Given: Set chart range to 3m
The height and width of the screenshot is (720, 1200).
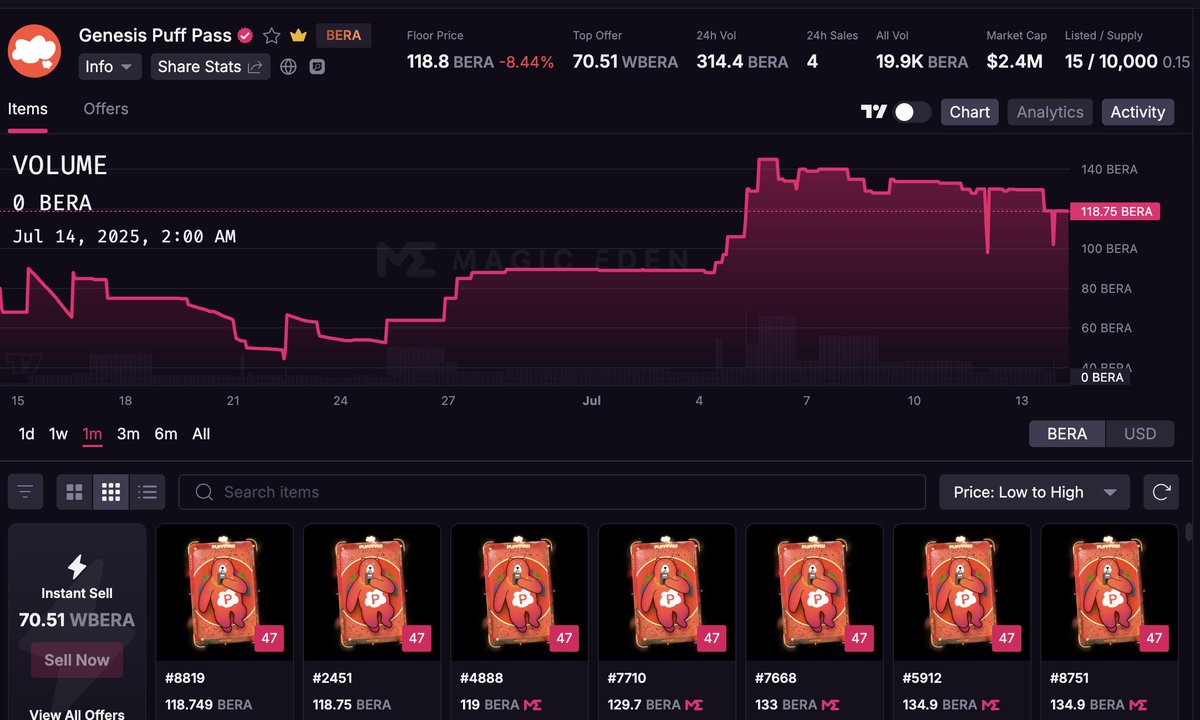Looking at the screenshot, I should (x=128, y=434).
